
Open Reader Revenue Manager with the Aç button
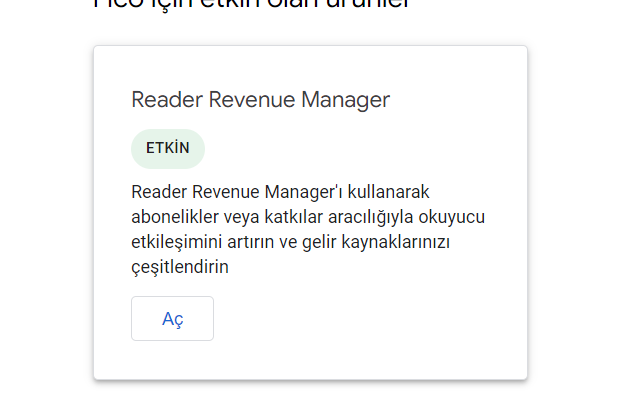(x=172, y=319)
